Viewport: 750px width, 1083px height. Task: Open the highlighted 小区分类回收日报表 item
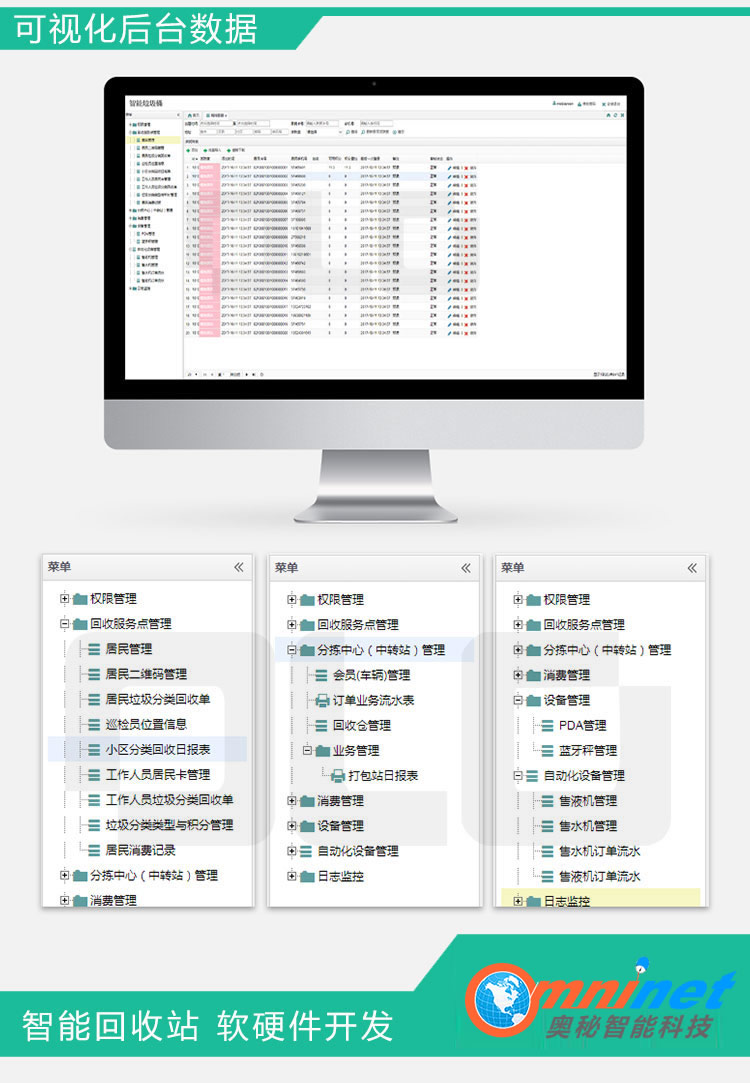pos(157,749)
